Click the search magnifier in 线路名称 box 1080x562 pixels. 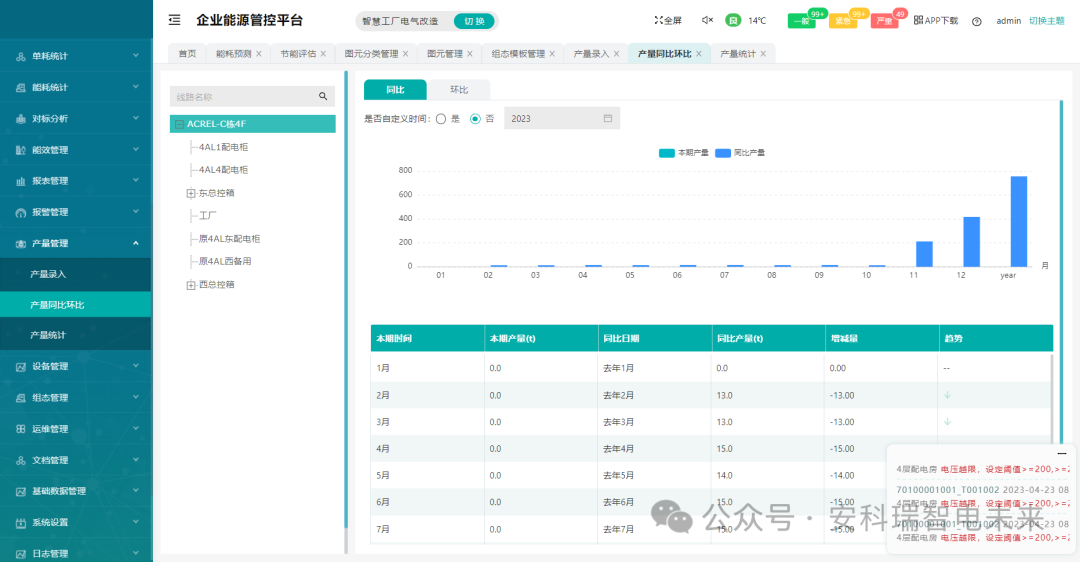point(323,96)
